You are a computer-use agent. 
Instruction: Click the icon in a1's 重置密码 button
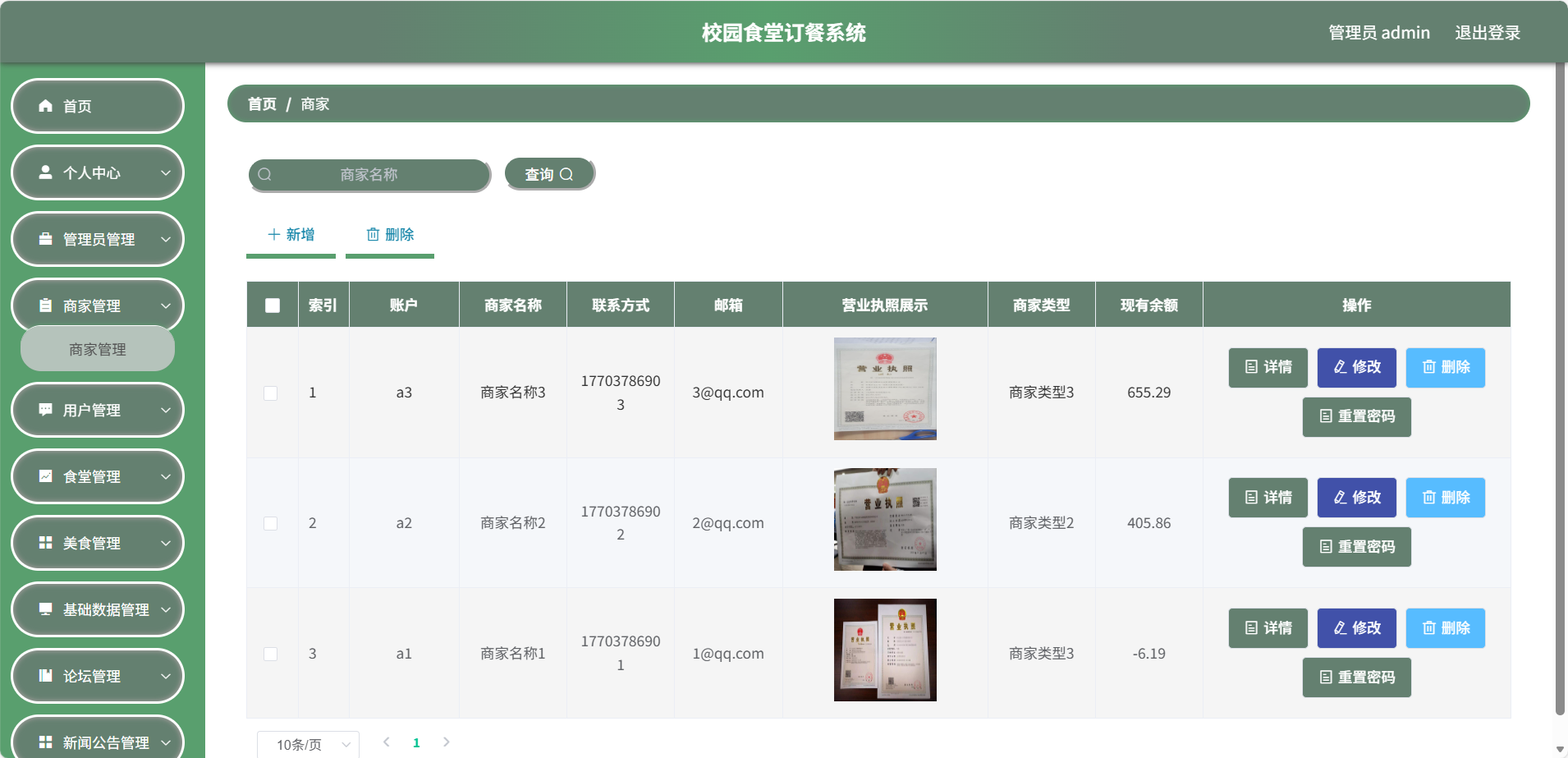pyautogui.click(x=1325, y=678)
